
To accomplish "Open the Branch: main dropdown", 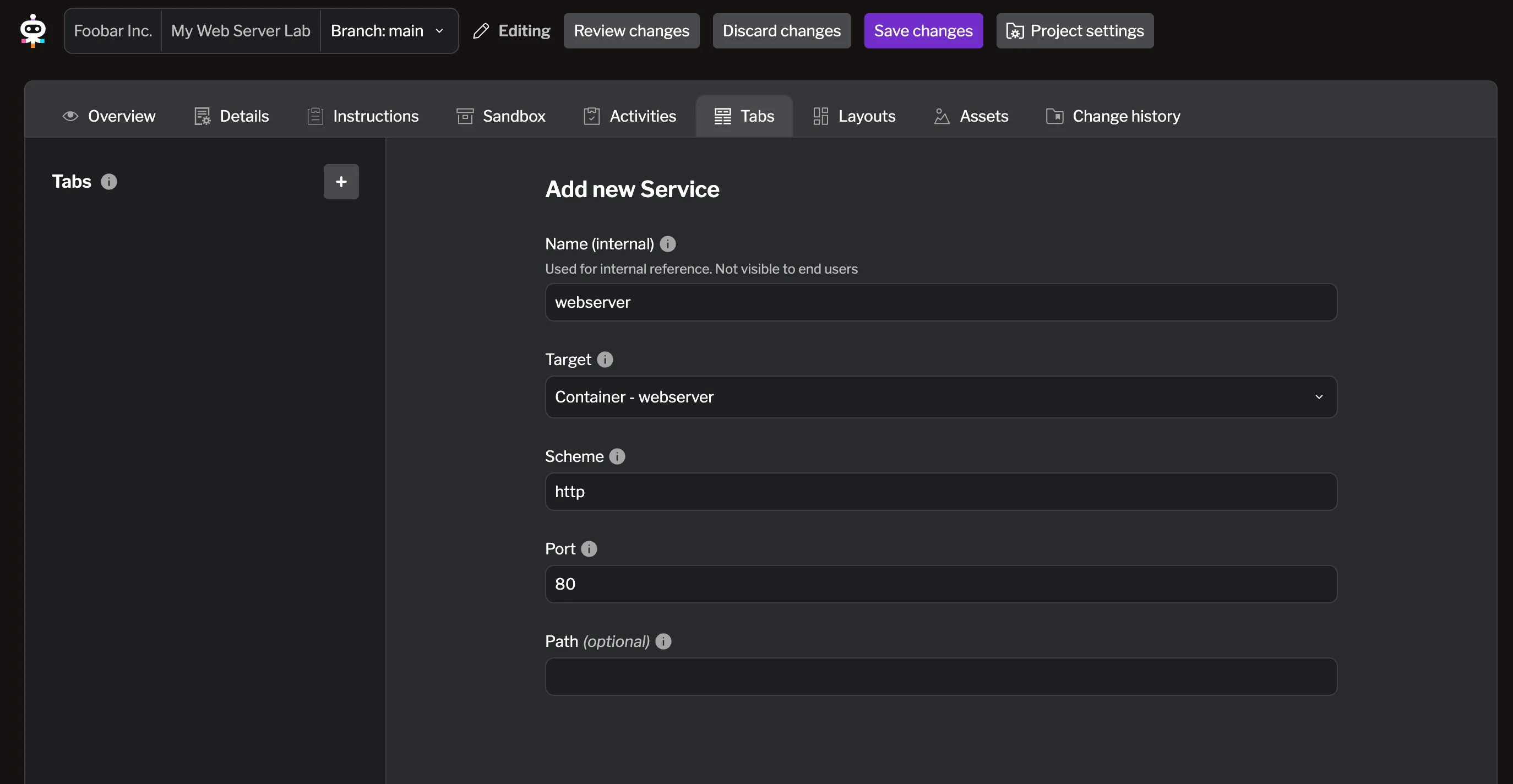I will 388,30.
